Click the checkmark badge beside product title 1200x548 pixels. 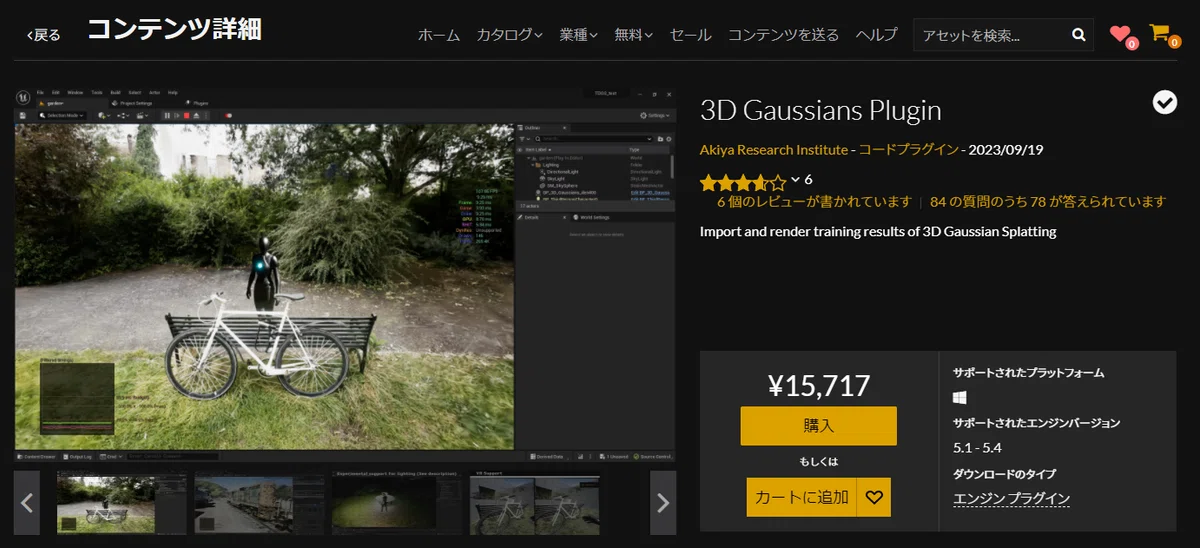[x=1164, y=102]
